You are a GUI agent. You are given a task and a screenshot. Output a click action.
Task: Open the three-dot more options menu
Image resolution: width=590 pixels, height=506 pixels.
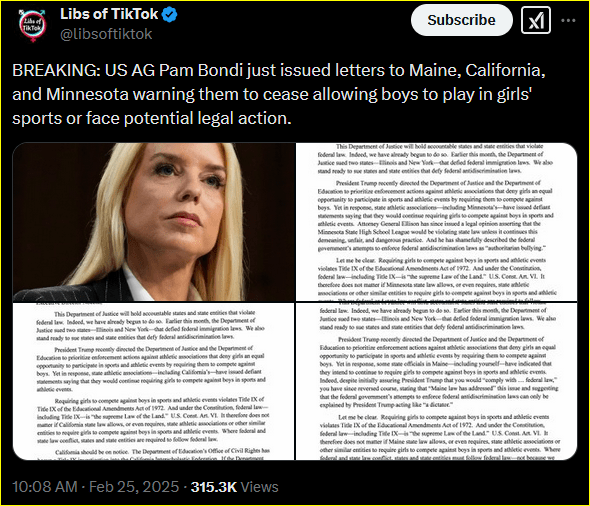point(568,20)
